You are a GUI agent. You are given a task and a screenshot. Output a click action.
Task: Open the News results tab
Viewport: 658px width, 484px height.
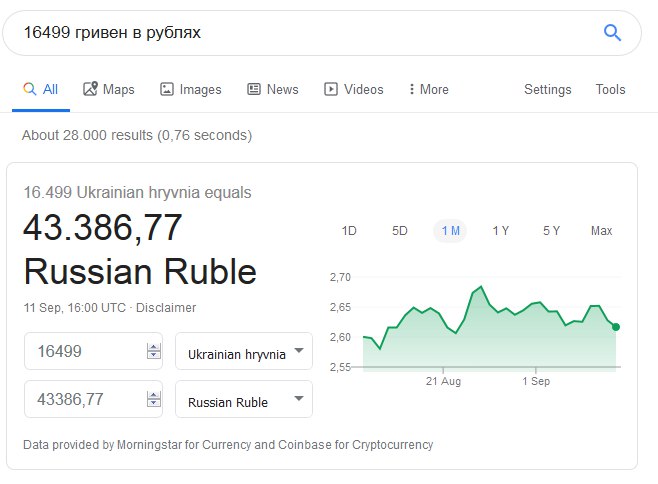273,89
